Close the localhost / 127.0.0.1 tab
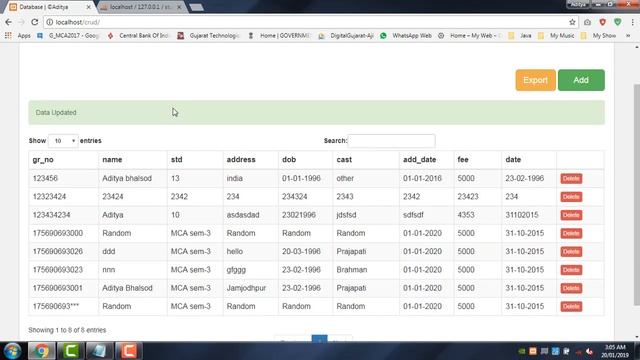The image size is (640, 360). [179, 7]
